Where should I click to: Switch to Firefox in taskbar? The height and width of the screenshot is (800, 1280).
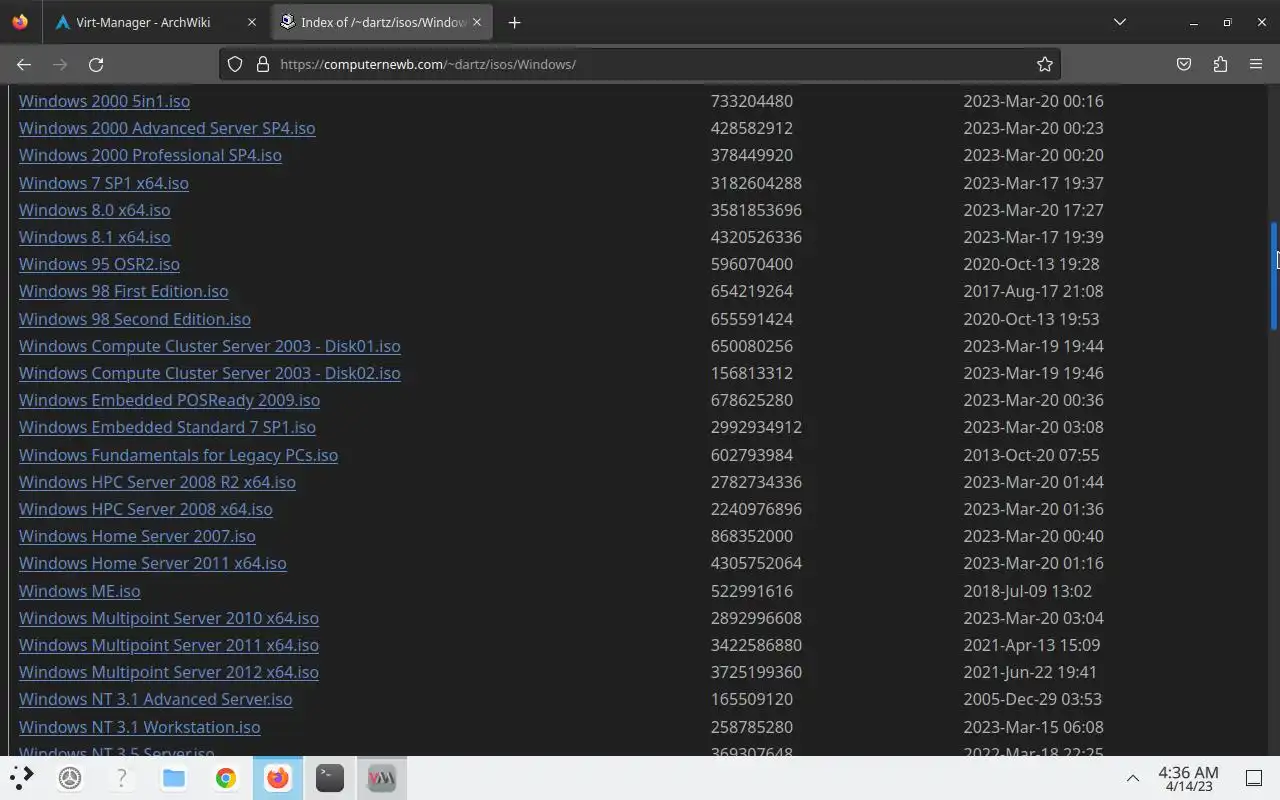point(278,777)
